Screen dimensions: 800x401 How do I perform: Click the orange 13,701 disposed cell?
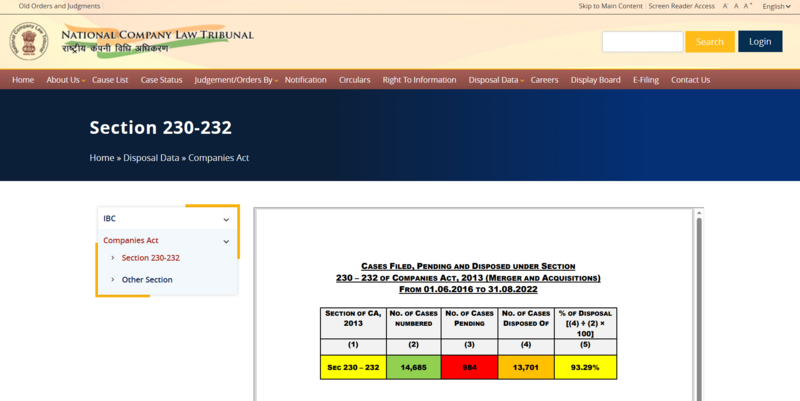[x=526, y=367]
